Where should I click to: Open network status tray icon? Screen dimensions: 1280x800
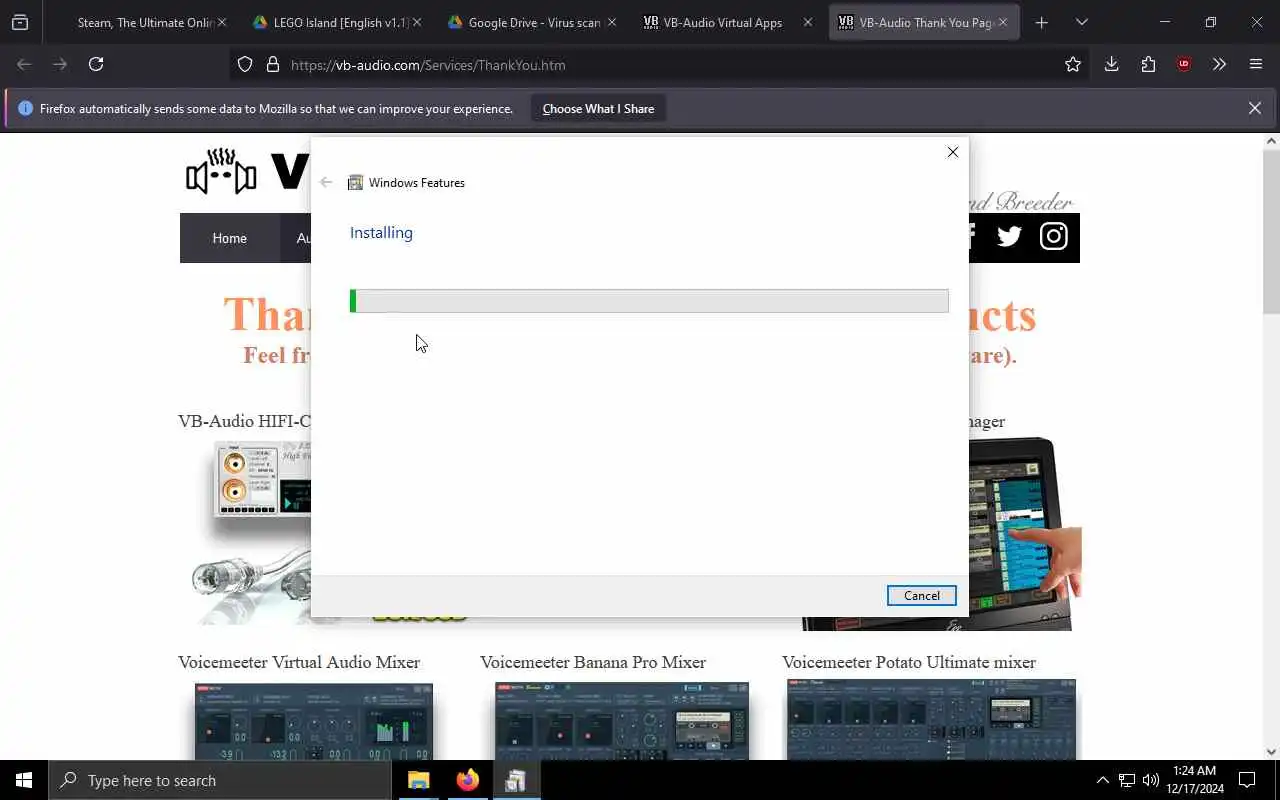1127,780
